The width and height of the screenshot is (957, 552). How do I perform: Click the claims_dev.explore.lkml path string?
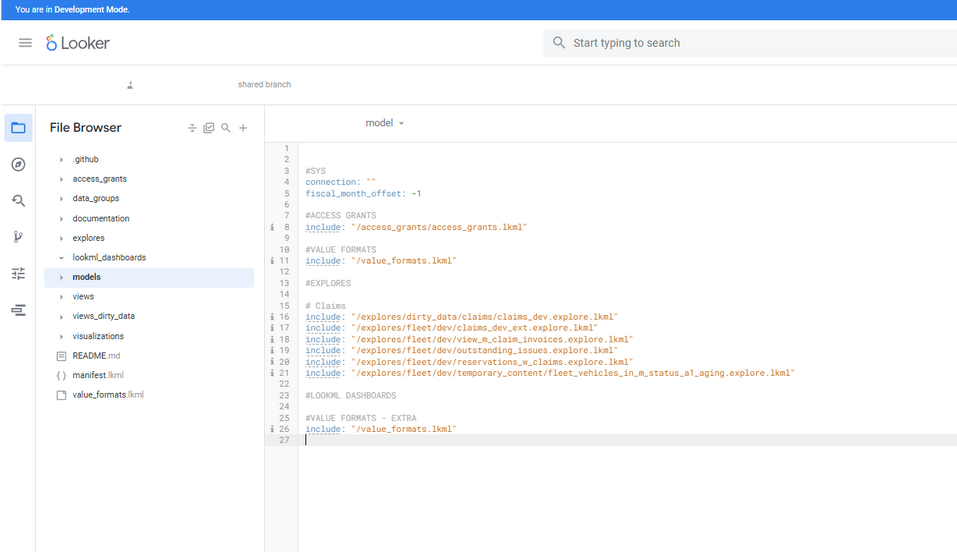point(485,317)
